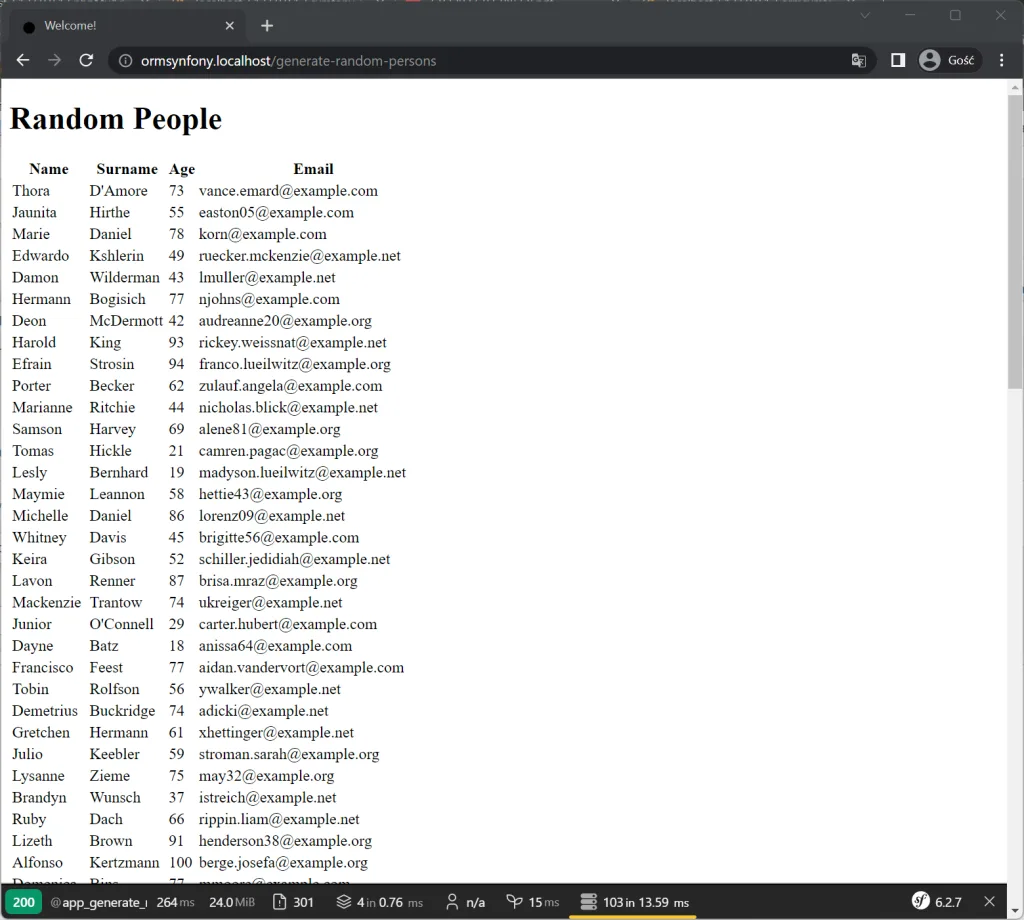The width and height of the screenshot is (1024, 920).
Task: Open the cache panel 4 in 0.76 ms
Action: (x=379, y=902)
